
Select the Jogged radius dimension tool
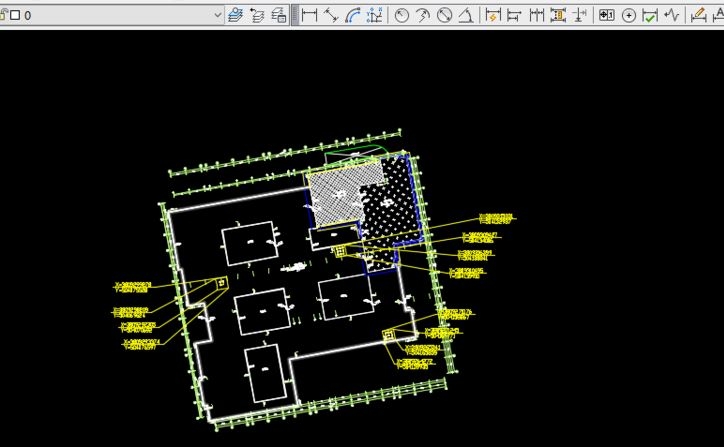(x=423, y=15)
